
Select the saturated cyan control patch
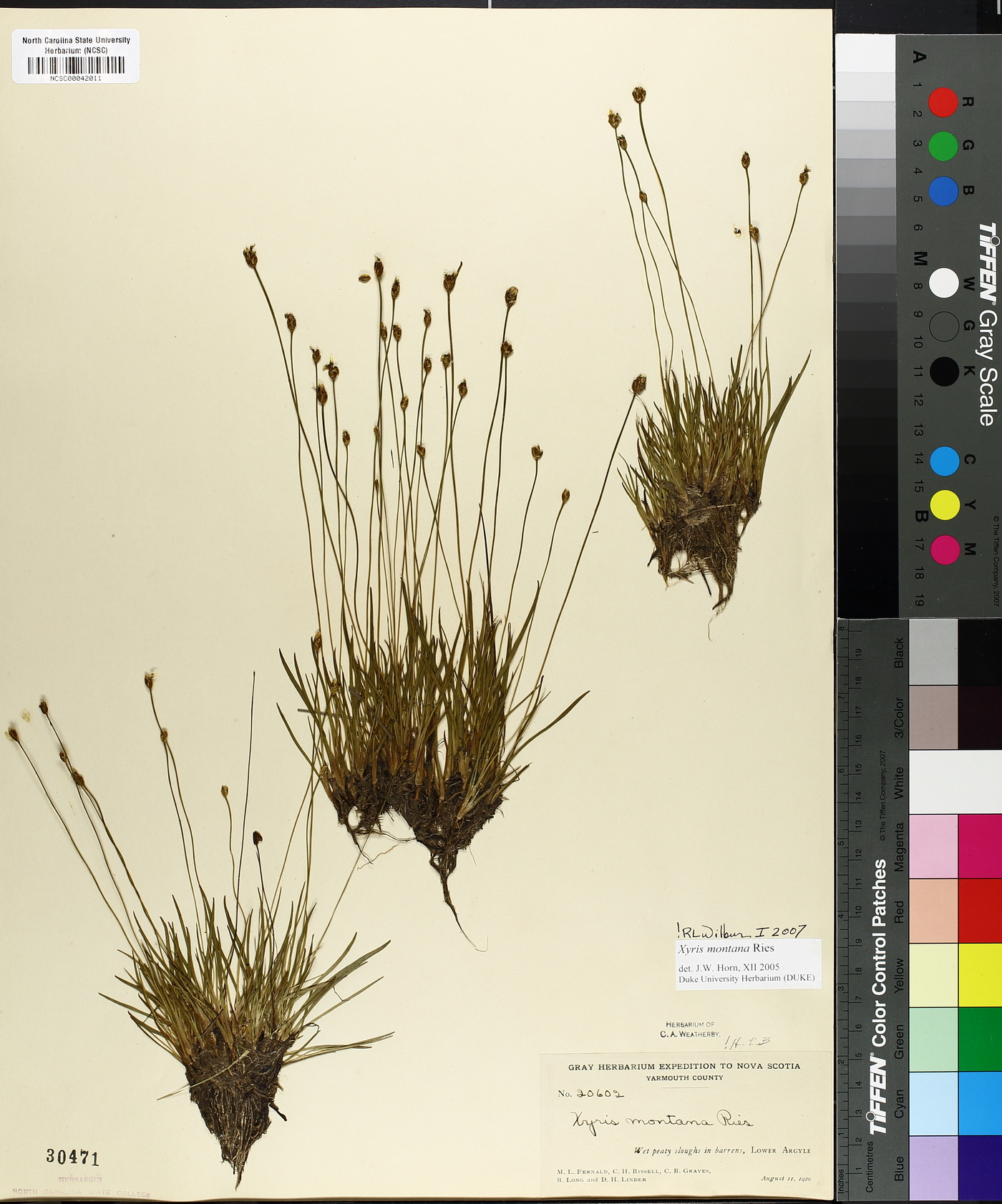point(980,1104)
